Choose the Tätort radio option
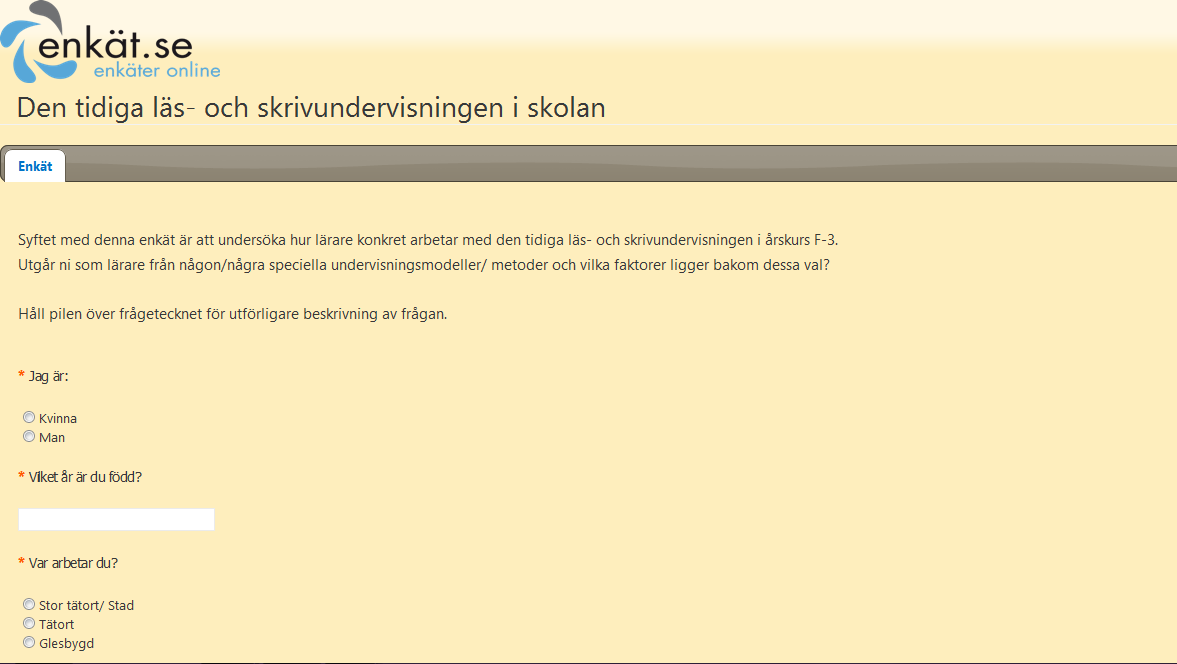Screen dimensions: 1177x664 [29, 623]
